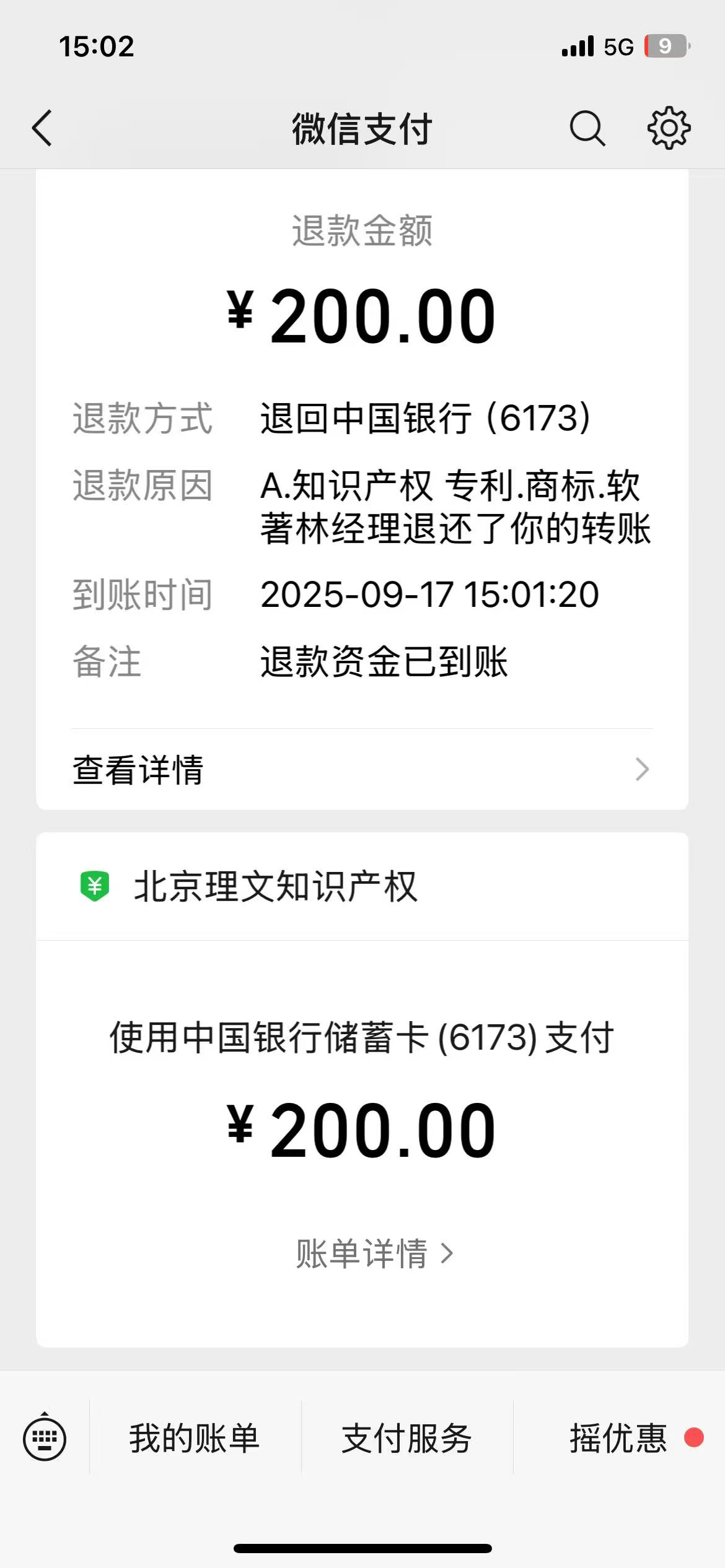725x1568 pixels.
Task: Tap the red notification dot
Action: click(694, 1437)
